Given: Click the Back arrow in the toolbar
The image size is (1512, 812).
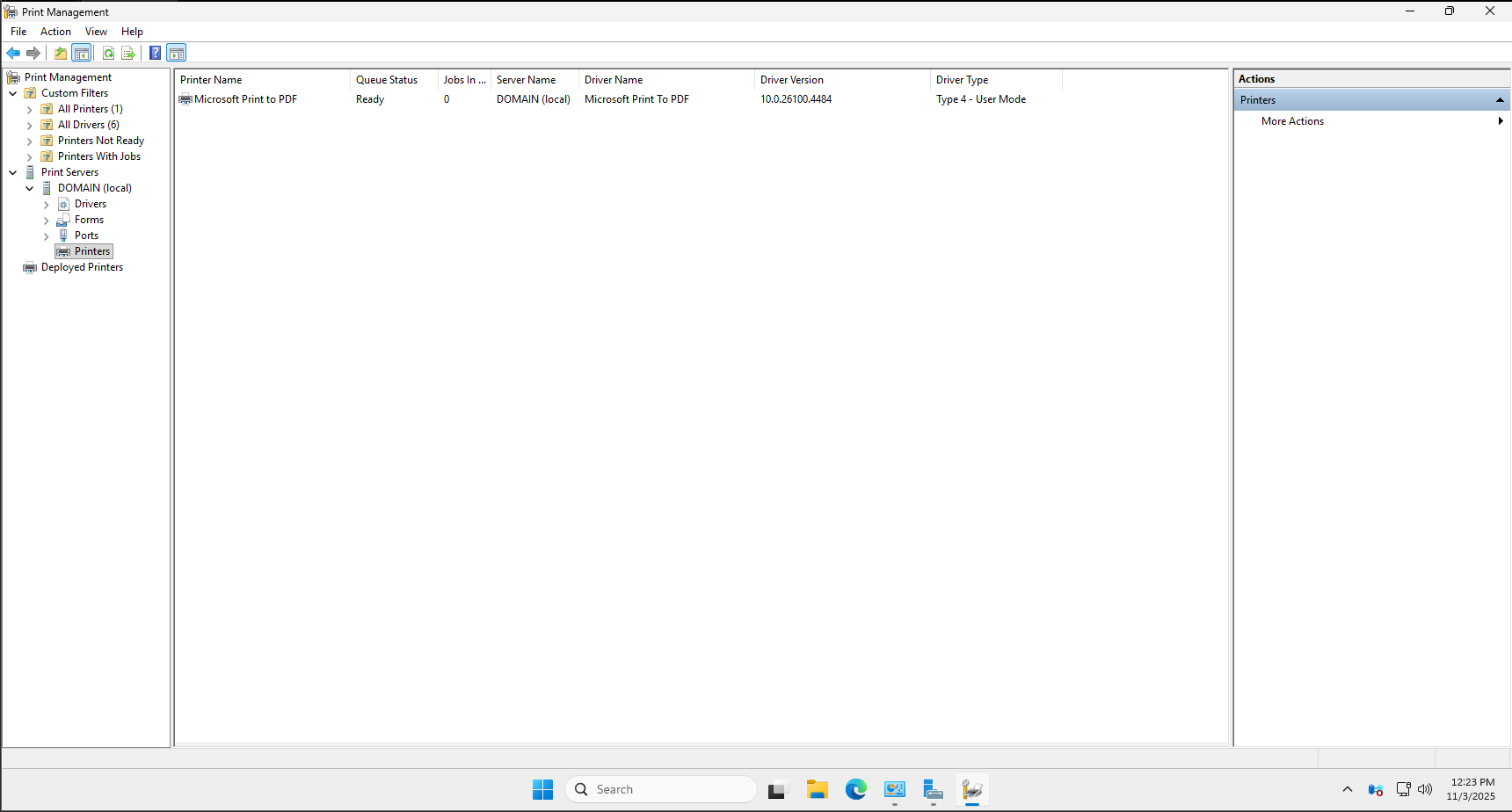Looking at the screenshot, I should [x=13, y=53].
